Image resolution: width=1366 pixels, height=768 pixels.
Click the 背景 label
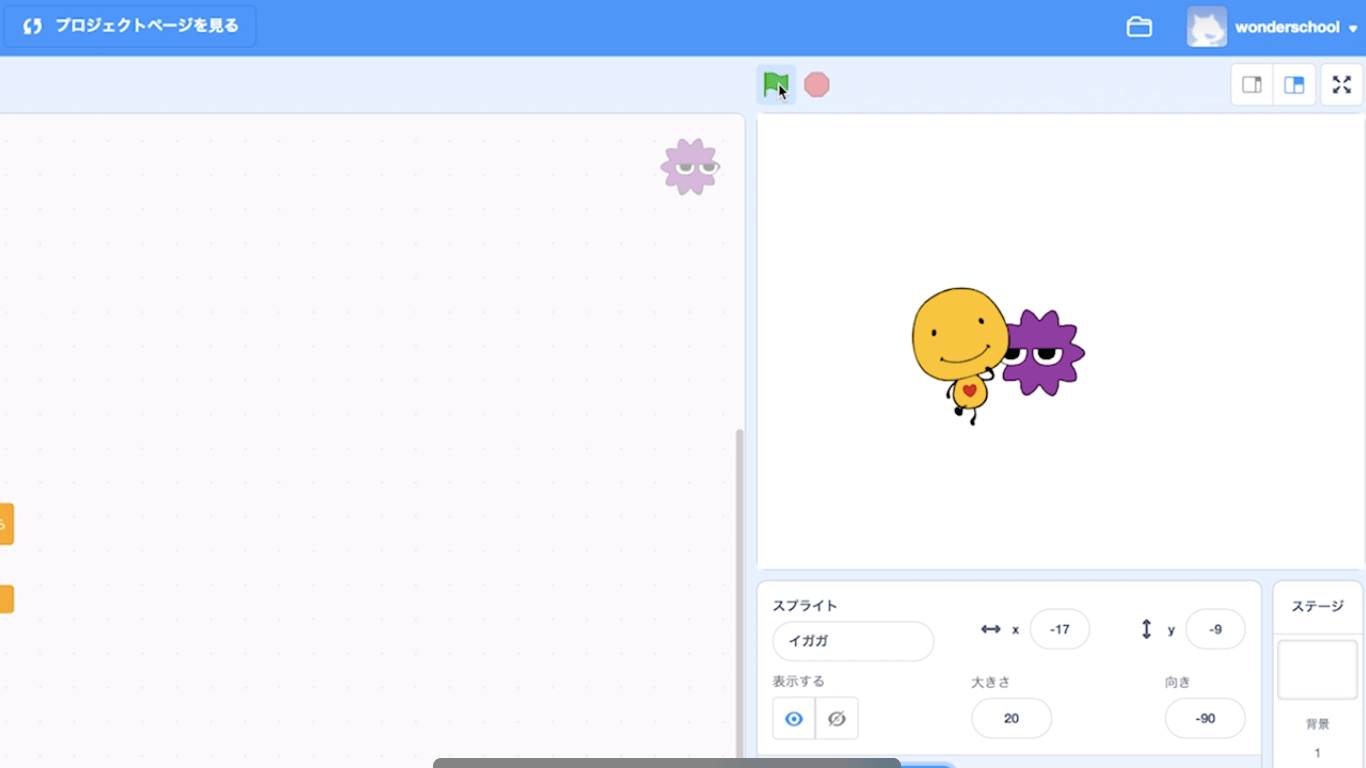(x=1317, y=723)
